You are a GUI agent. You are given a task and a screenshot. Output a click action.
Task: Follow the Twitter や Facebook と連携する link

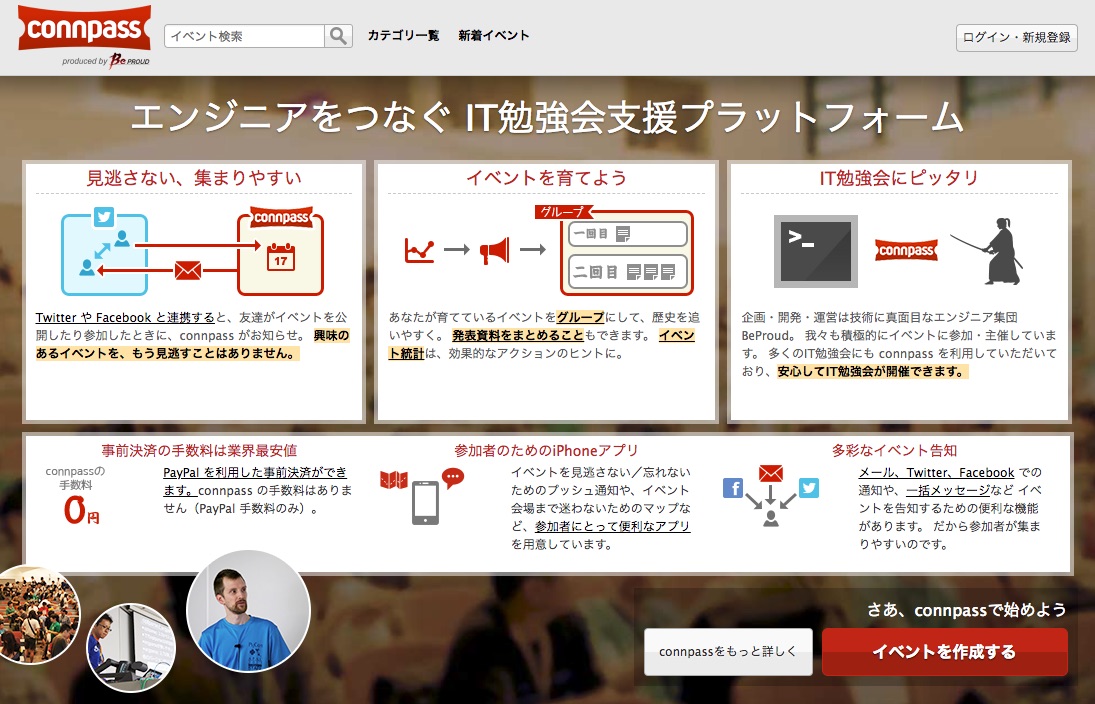tap(125, 318)
